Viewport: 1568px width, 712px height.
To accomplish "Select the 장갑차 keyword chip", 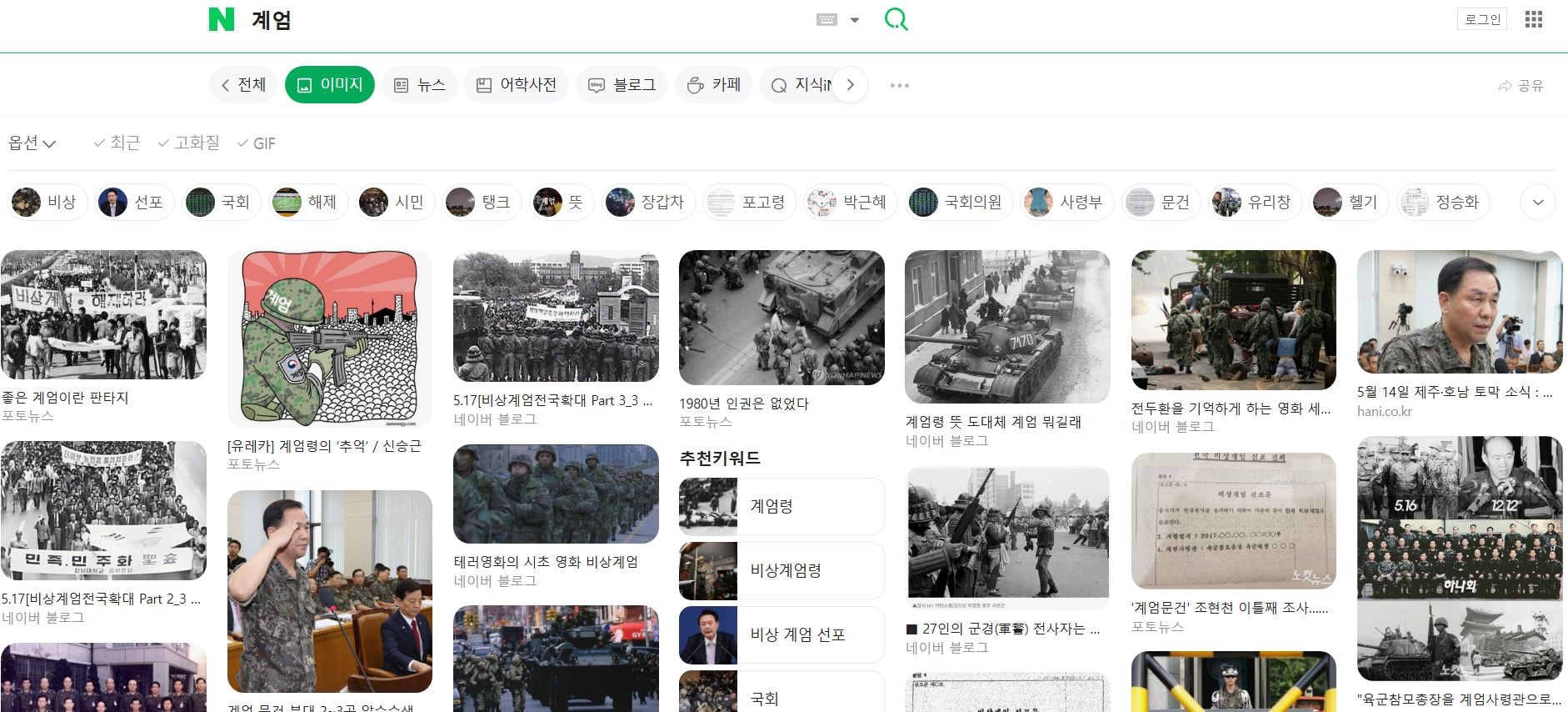I will 648,203.
